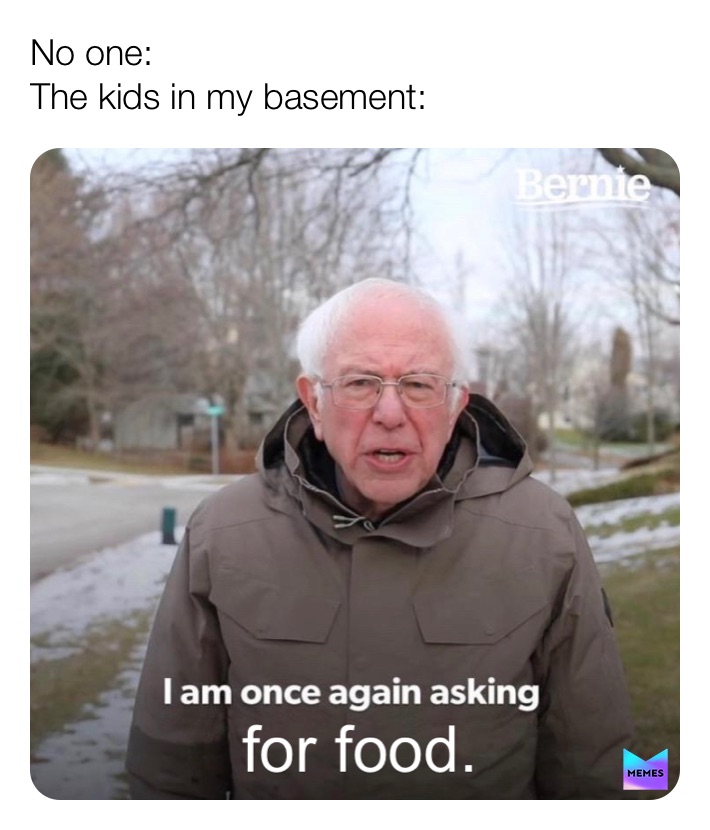Click the green bollard by the road

[169, 525]
